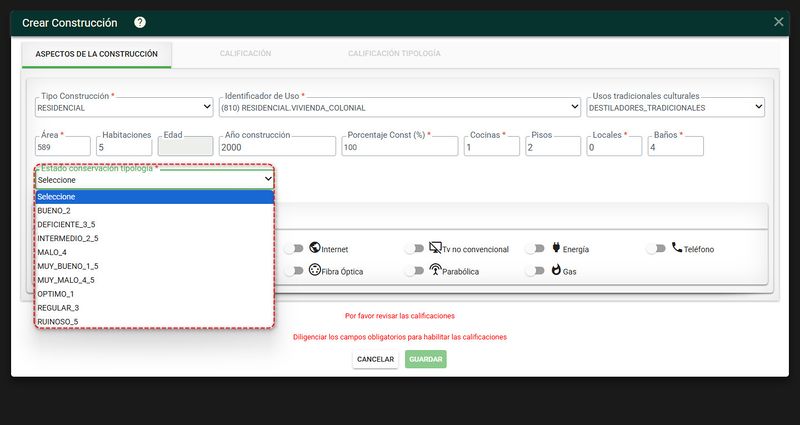This screenshot has width=800, height=425.
Task: Click the Locales input field
Action: pos(614,146)
